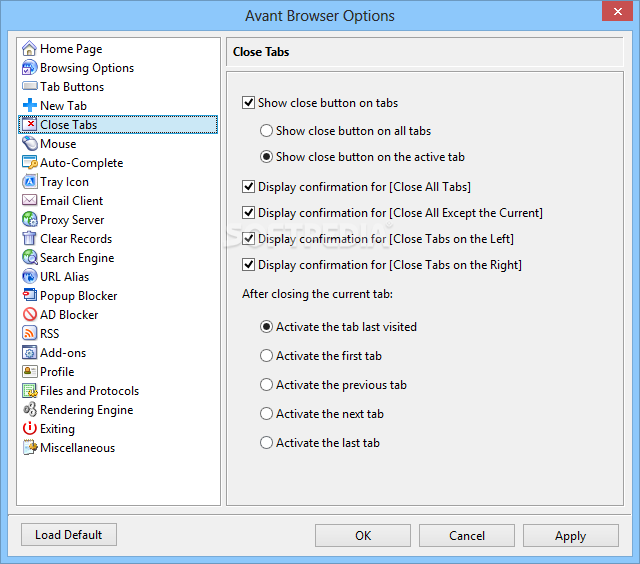This screenshot has width=640, height=564.
Task: Go to Tab Buttons settings
Action: [72, 87]
